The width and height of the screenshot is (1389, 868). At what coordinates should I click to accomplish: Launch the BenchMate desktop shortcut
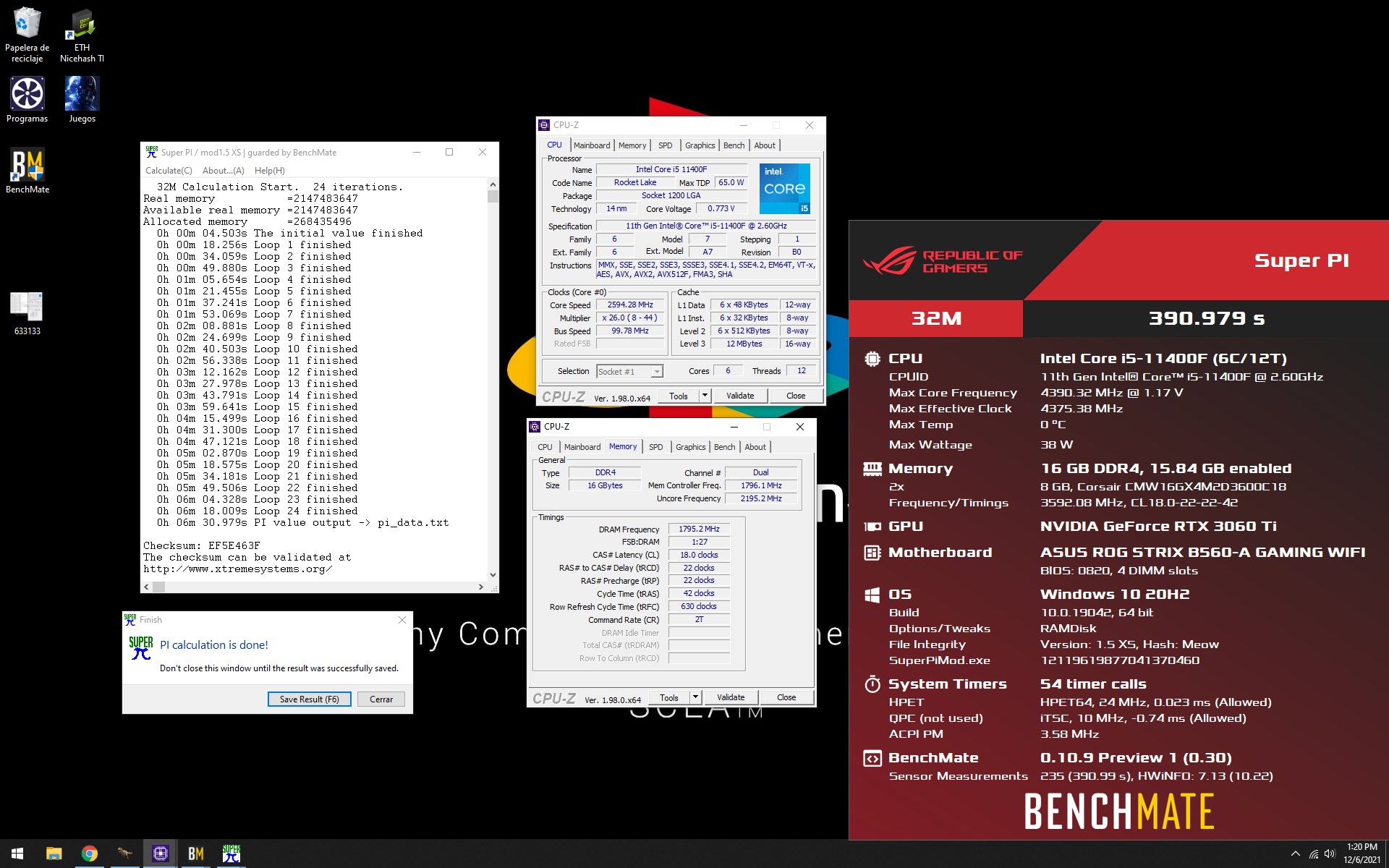[27, 171]
